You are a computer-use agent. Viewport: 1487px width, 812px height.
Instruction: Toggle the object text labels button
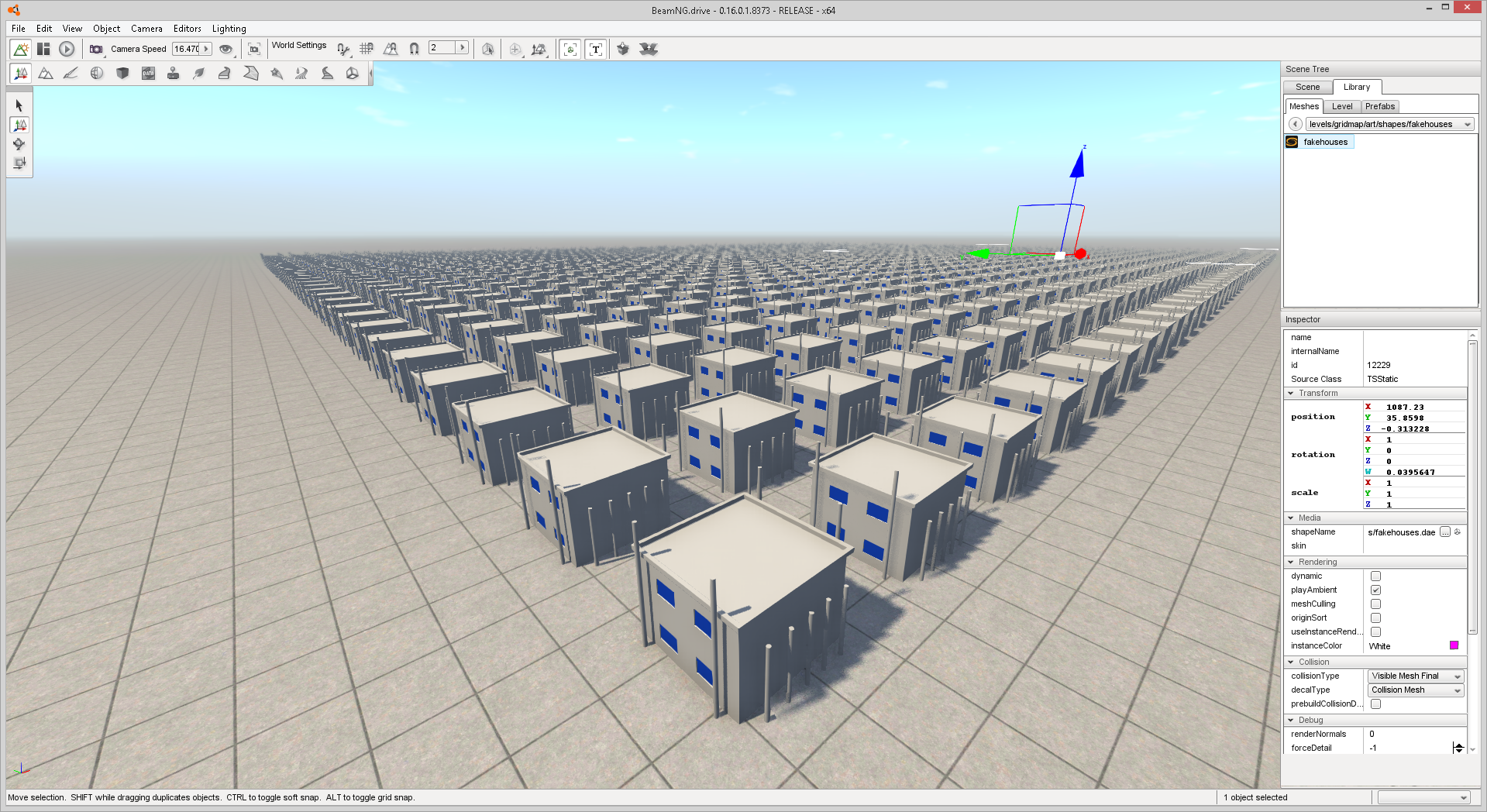click(x=595, y=49)
